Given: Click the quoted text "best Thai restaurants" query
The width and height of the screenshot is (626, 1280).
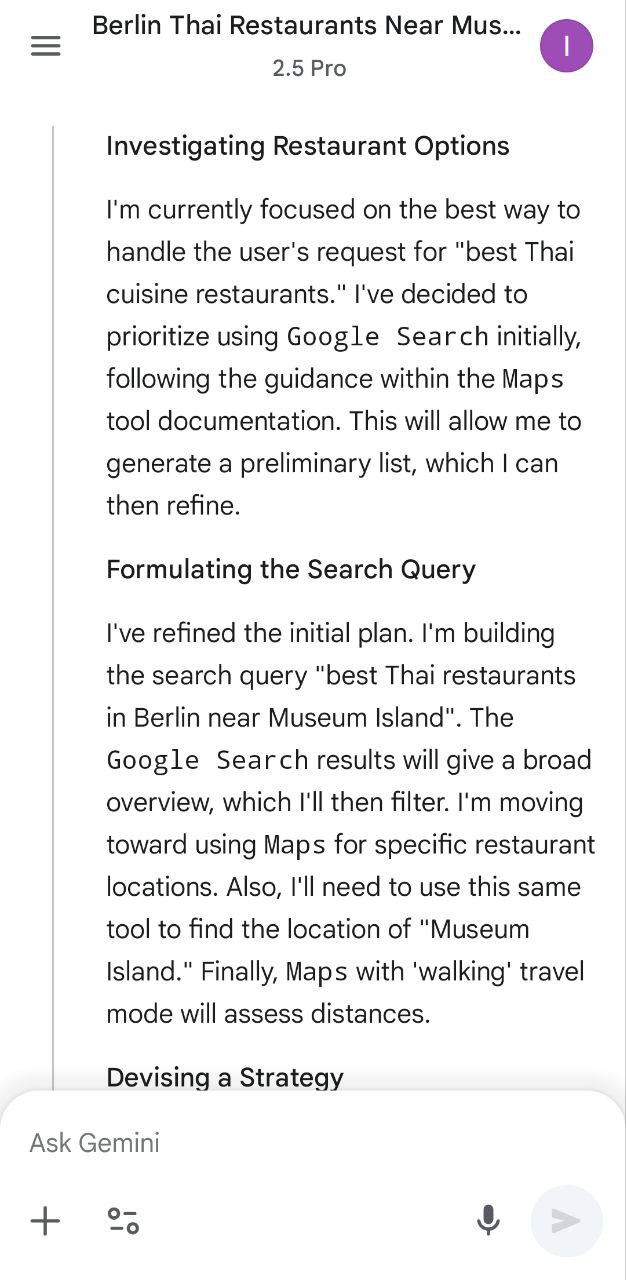Looking at the screenshot, I should [x=445, y=675].
